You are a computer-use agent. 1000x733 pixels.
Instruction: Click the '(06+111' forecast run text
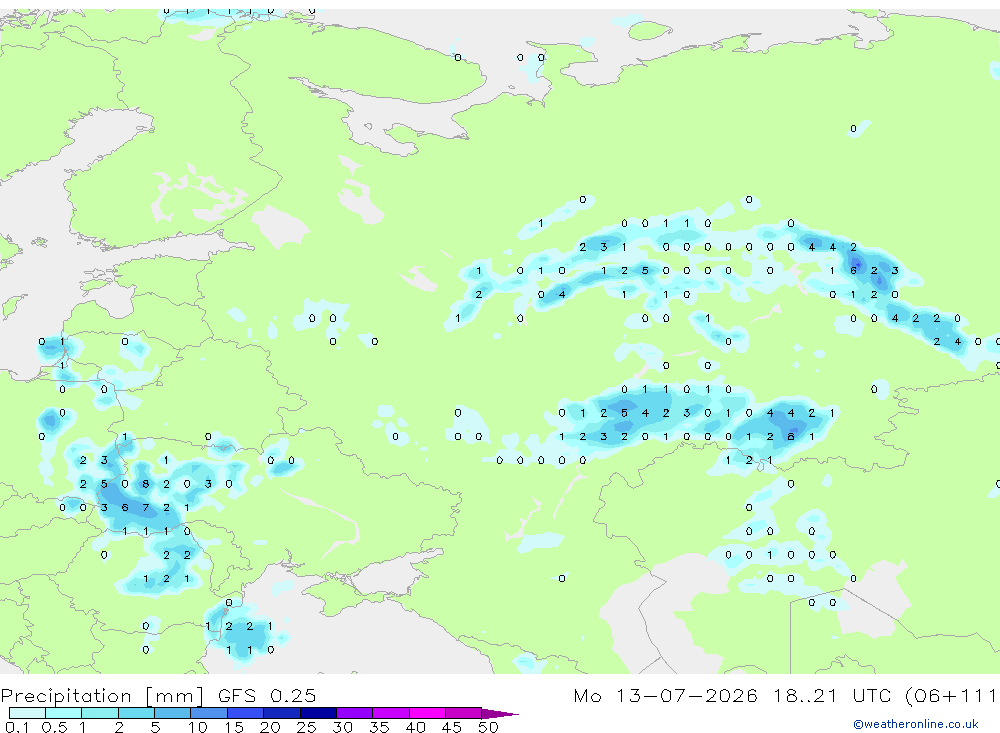[952, 696]
